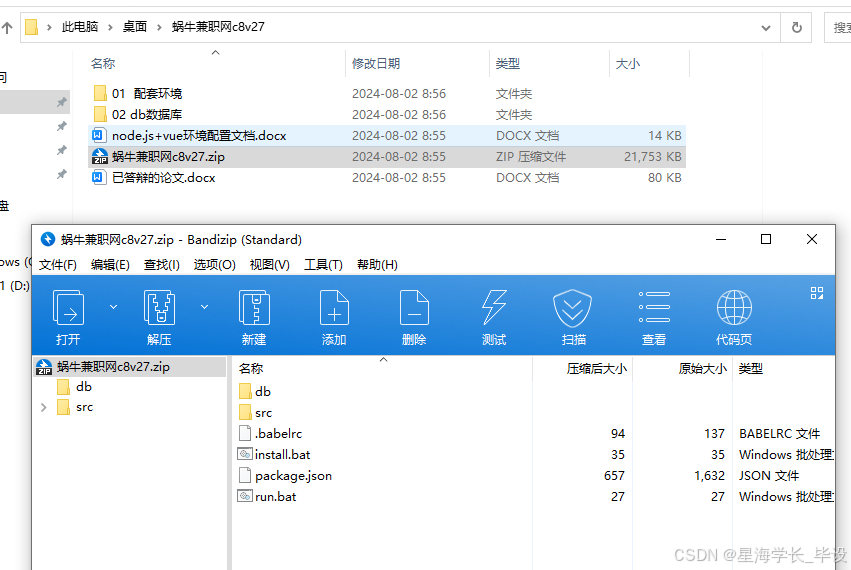Maximize the Bandizip window
Viewport: 851px width, 570px height.
pos(766,239)
